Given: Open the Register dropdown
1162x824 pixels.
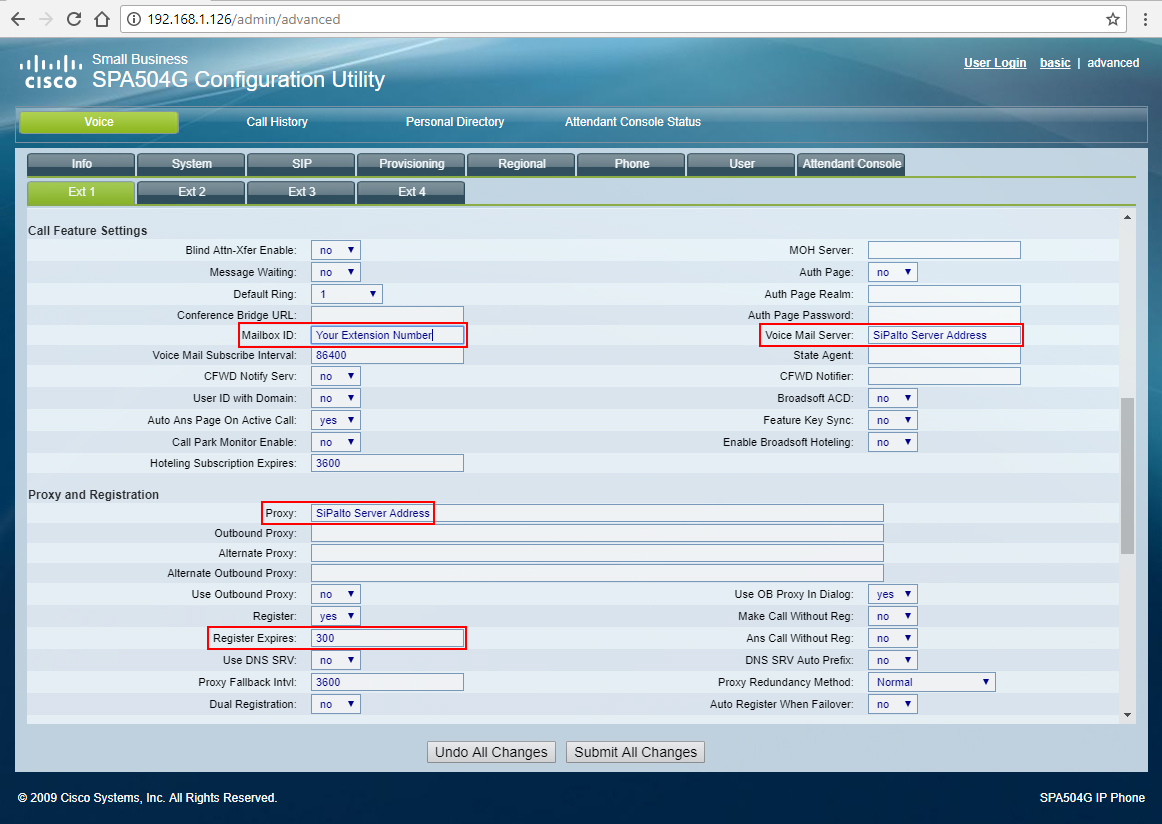Looking at the screenshot, I should (336, 616).
